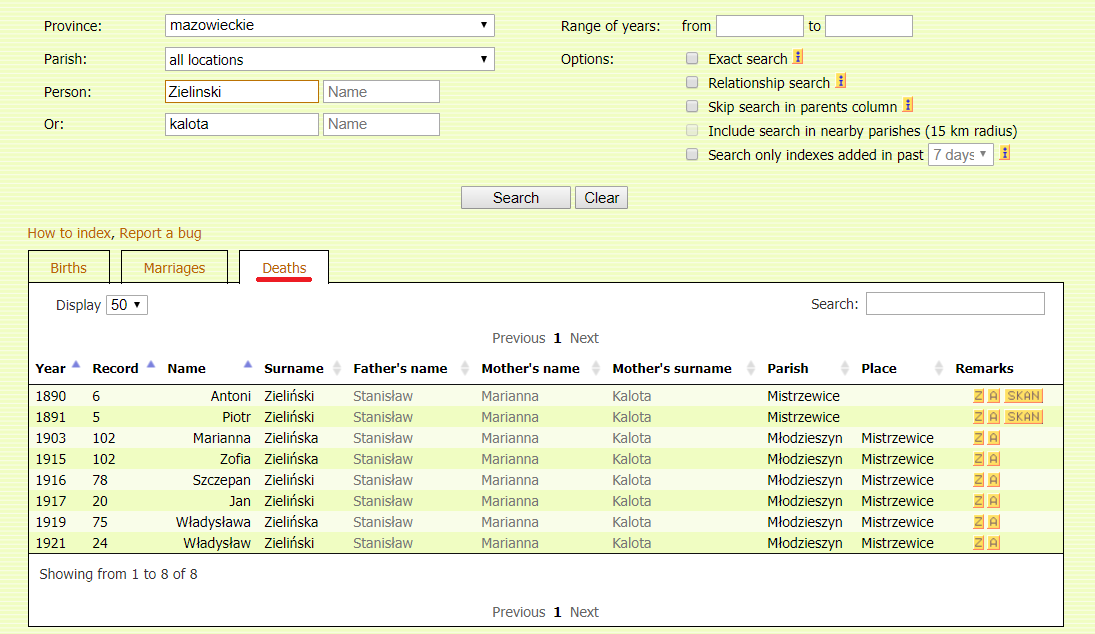Click the Z icon in the 1903 Marianna row
This screenshot has height=634, width=1095.
[x=979, y=438]
